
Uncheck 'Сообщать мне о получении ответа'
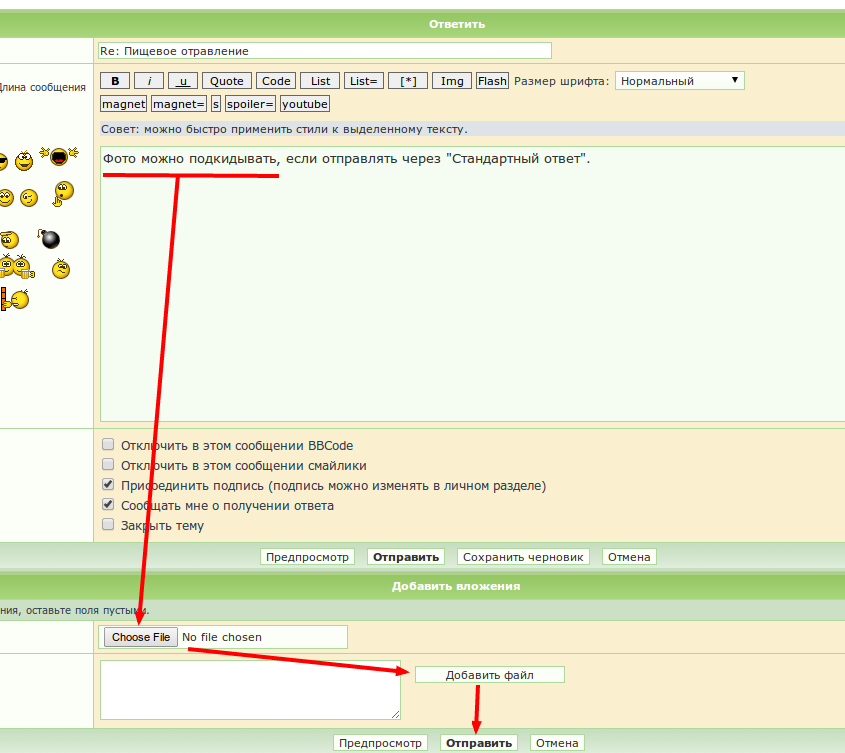[x=108, y=505]
